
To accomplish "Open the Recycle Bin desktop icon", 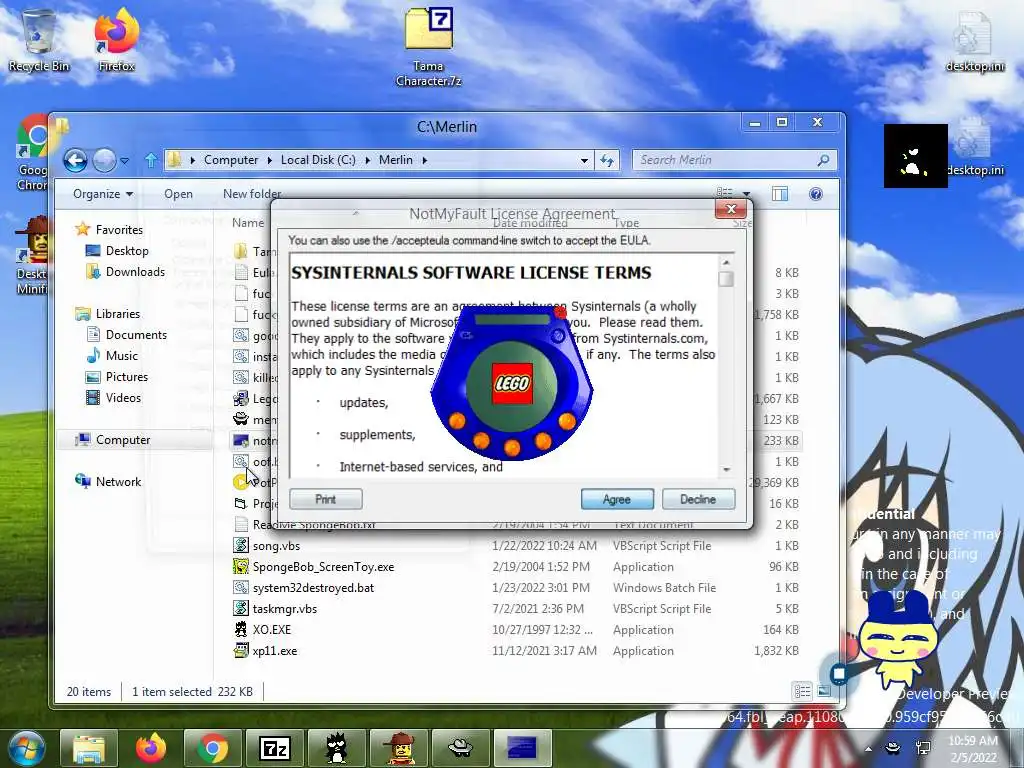I will [38, 39].
